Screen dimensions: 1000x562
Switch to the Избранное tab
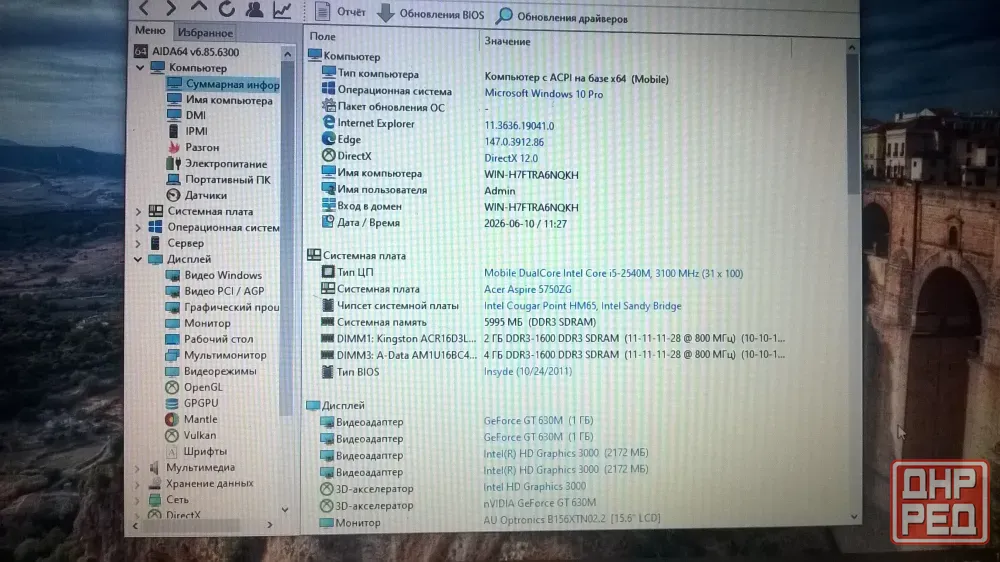(205, 33)
